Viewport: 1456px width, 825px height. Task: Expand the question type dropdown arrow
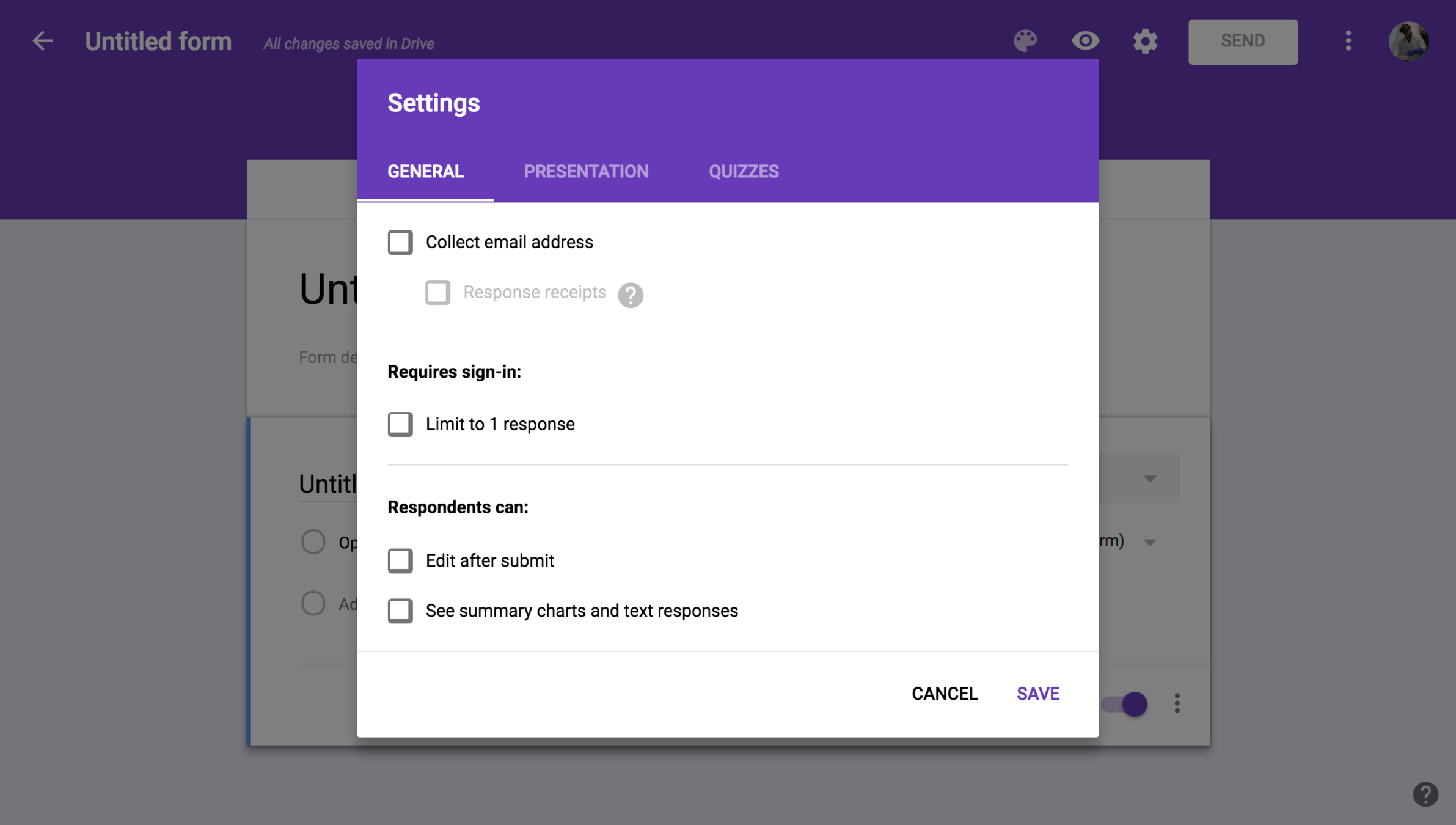coord(1149,479)
